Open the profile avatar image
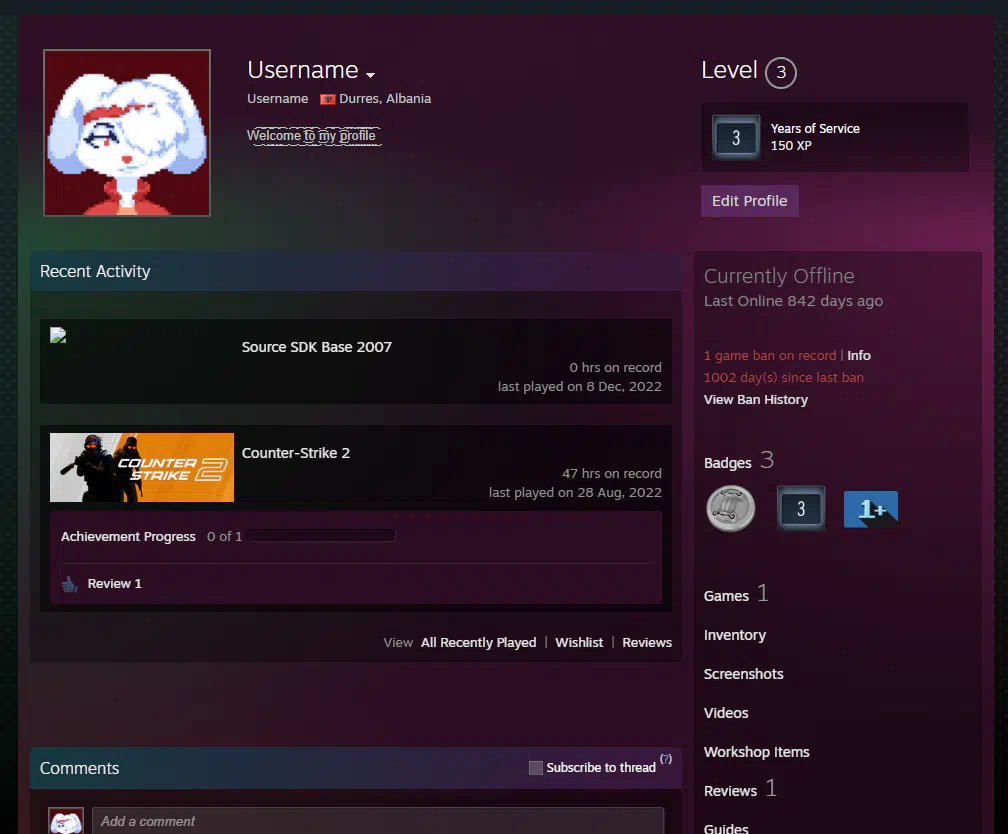The height and width of the screenshot is (834, 1008). click(127, 133)
